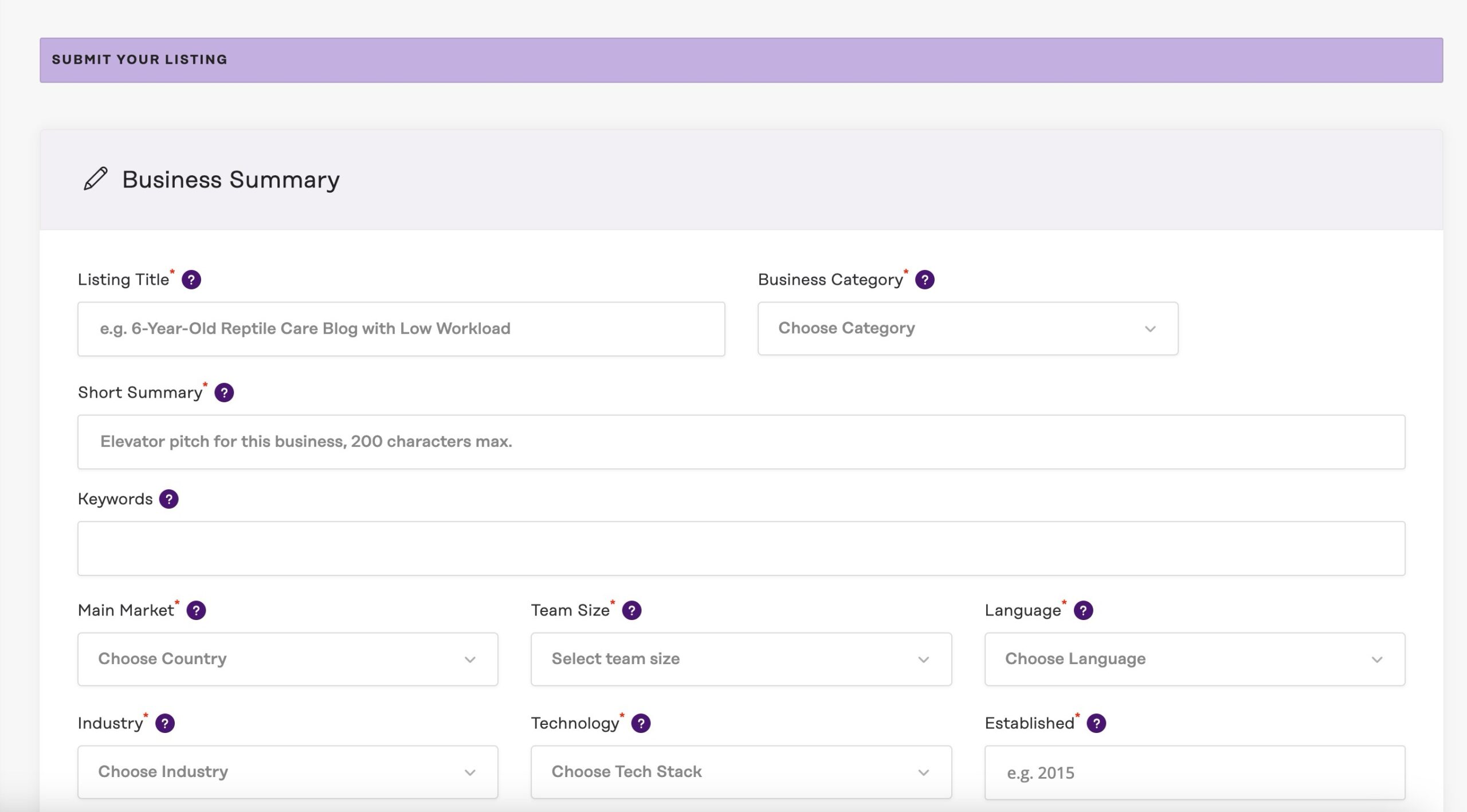This screenshot has width=1467, height=812.
Task: Click the Business Summary heading text
Action: (x=231, y=179)
